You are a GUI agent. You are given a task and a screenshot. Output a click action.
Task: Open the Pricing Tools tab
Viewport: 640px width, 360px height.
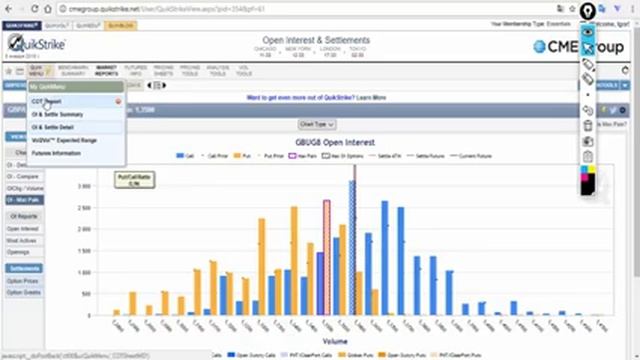tap(190, 71)
